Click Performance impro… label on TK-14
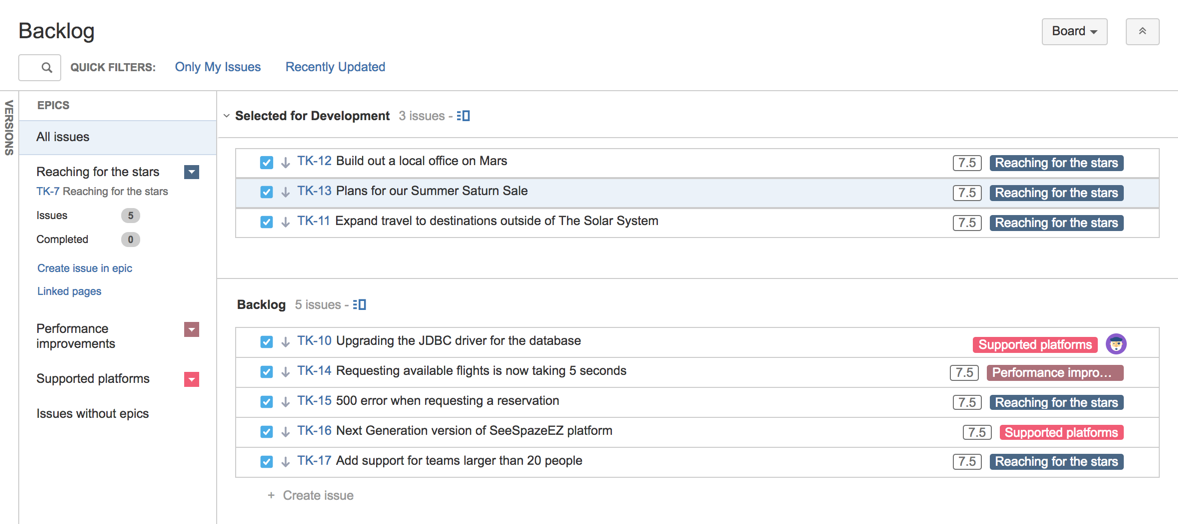Screen dimensions: 1178x524 (1056, 373)
